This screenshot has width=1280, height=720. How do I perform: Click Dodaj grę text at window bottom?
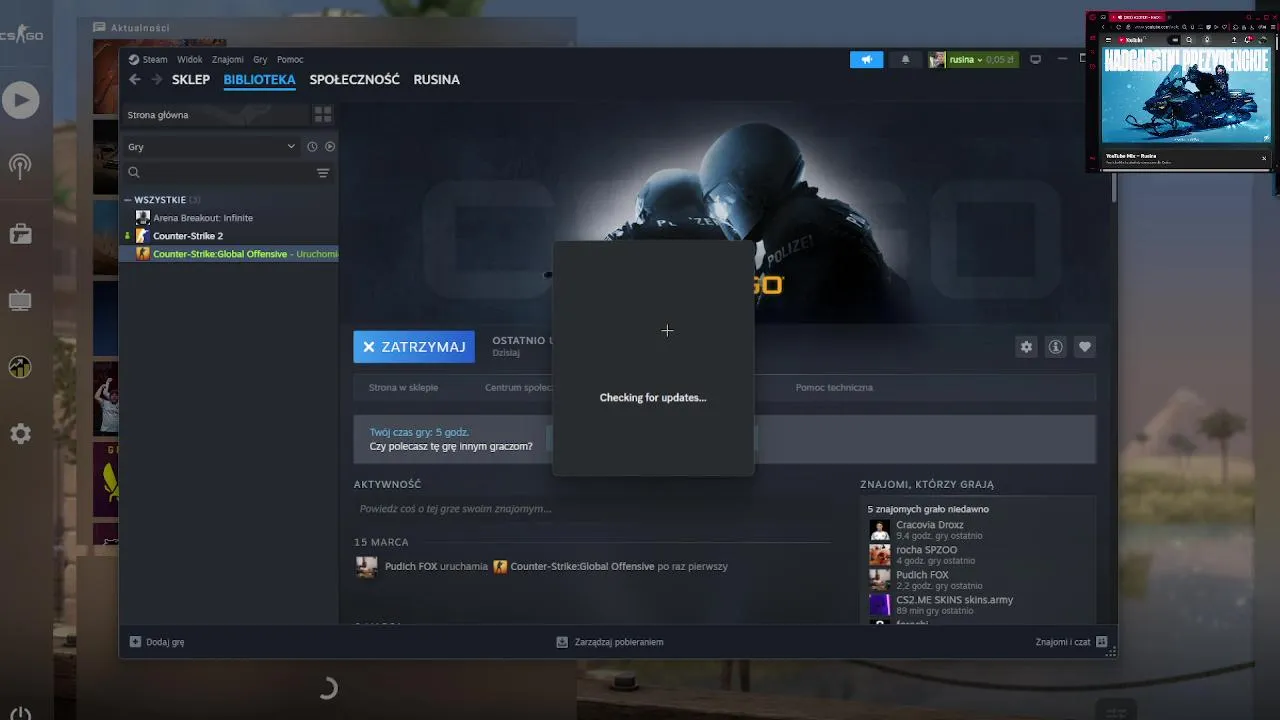(165, 642)
